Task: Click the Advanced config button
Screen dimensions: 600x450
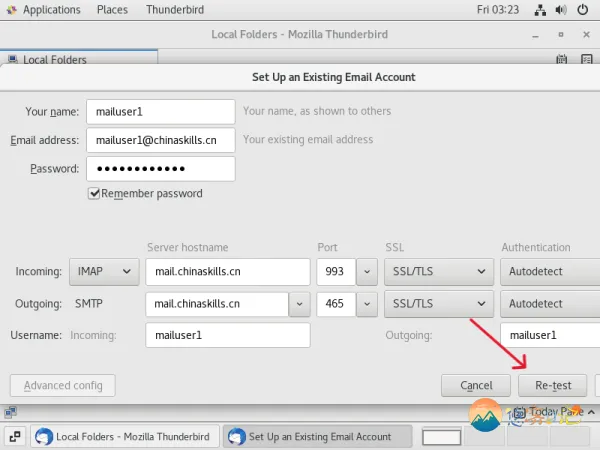Action: (62, 385)
